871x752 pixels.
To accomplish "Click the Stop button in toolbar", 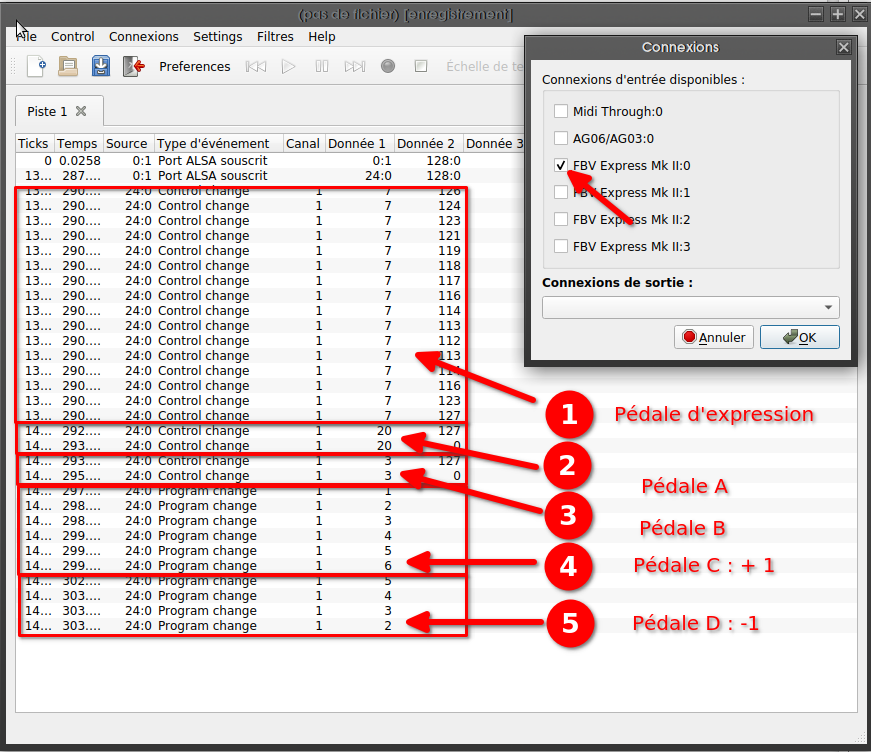I will (421, 67).
